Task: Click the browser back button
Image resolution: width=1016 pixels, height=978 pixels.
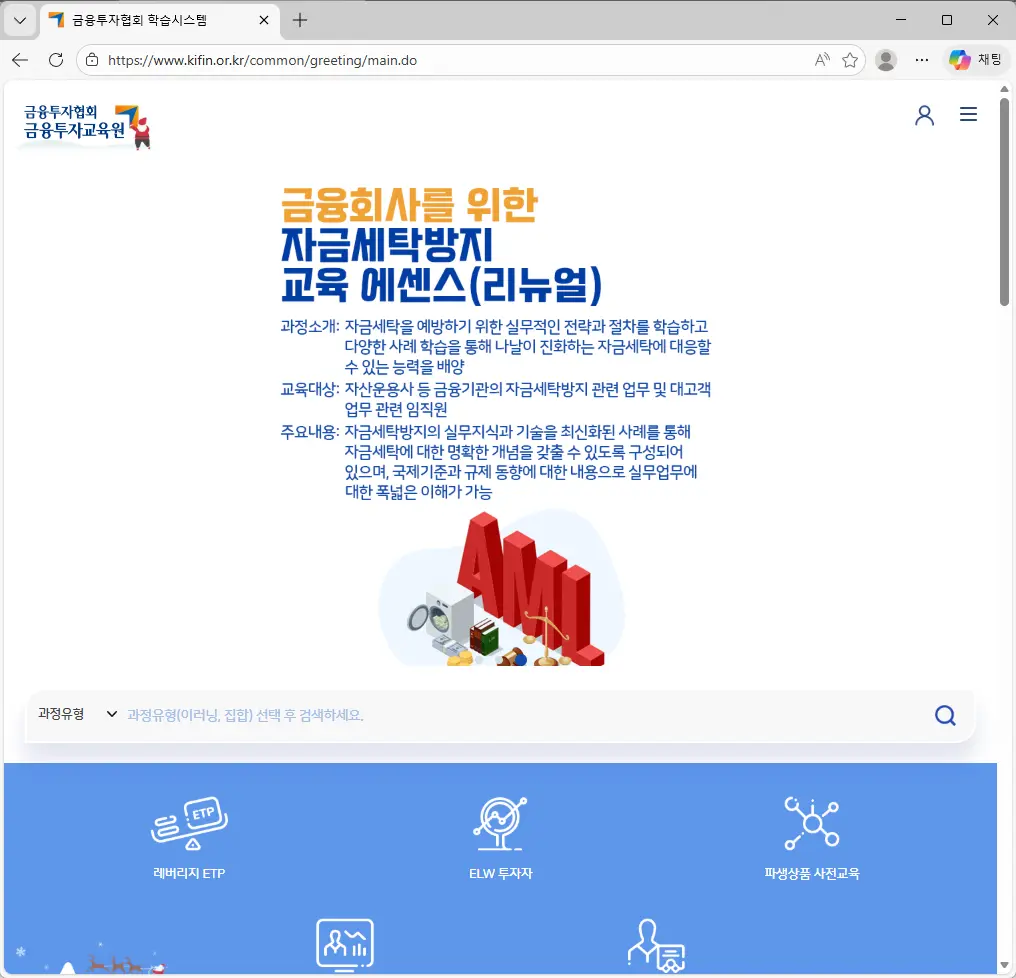Action: click(20, 59)
